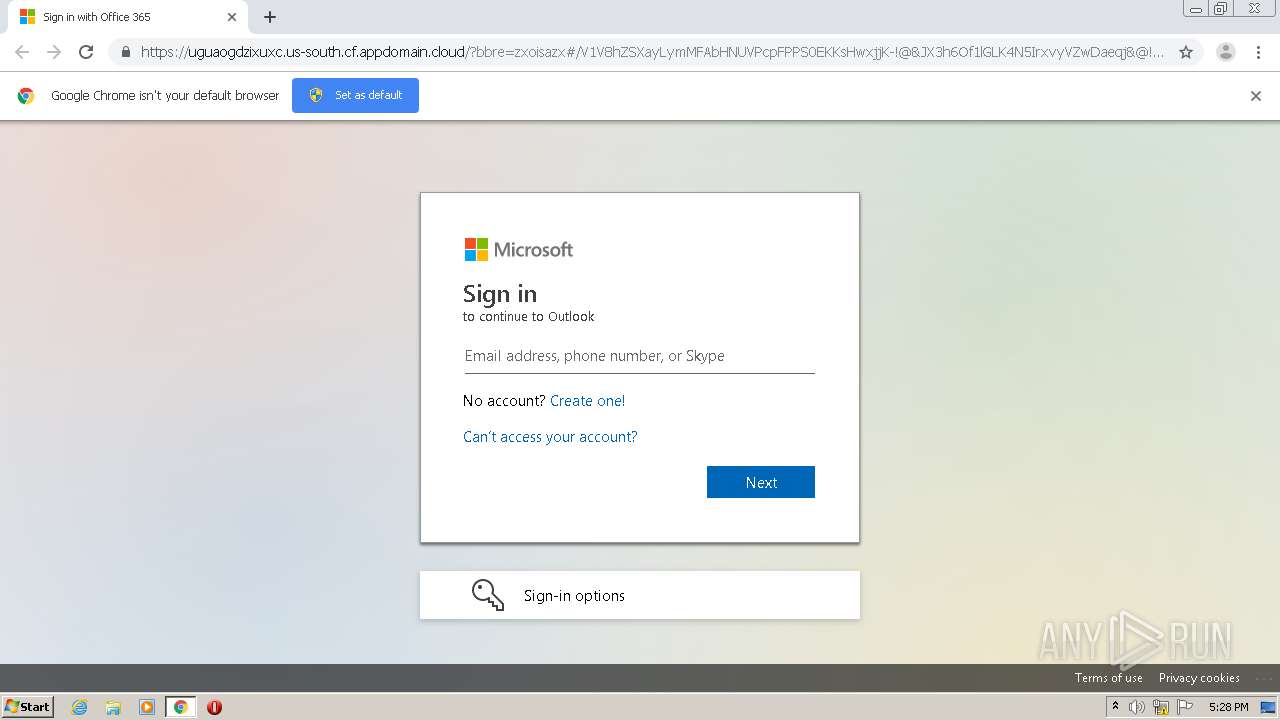
Task: Open a new tab with plus icon
Action: 270,17
